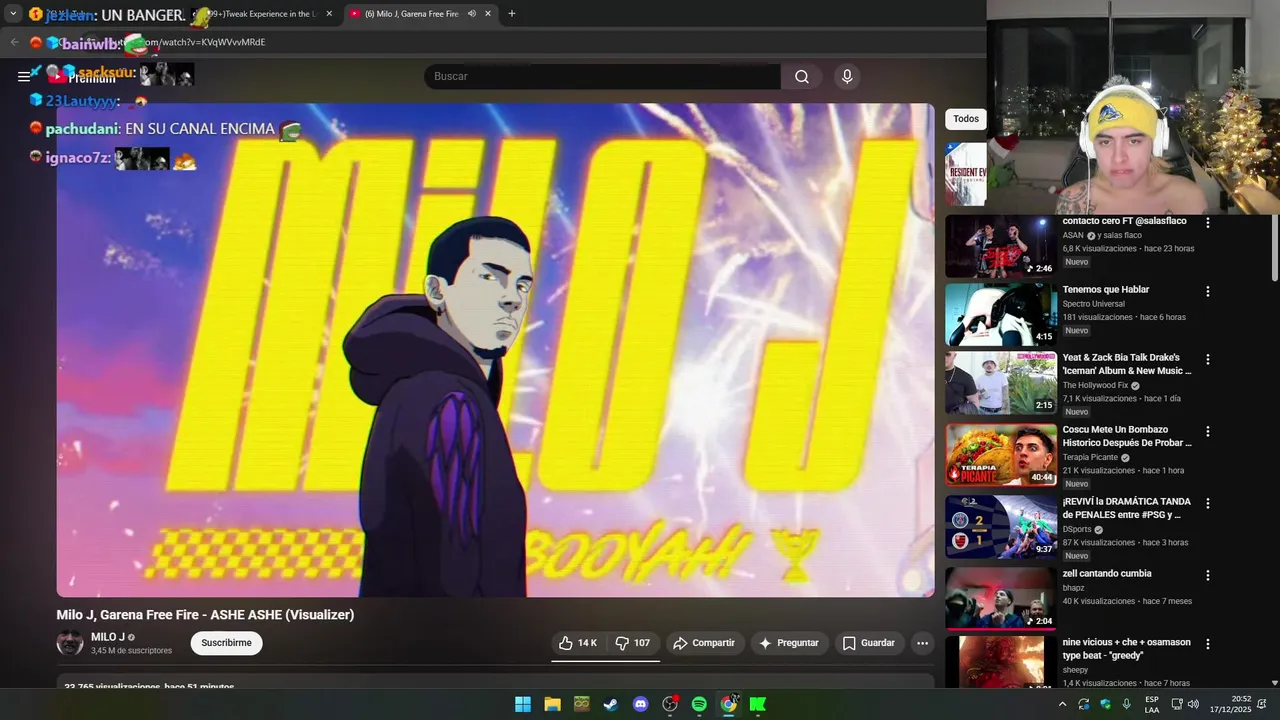Open 'Tenemos que Hablar' video thumbnail
Screen dimensions: 1280x720
[1001, 314]
